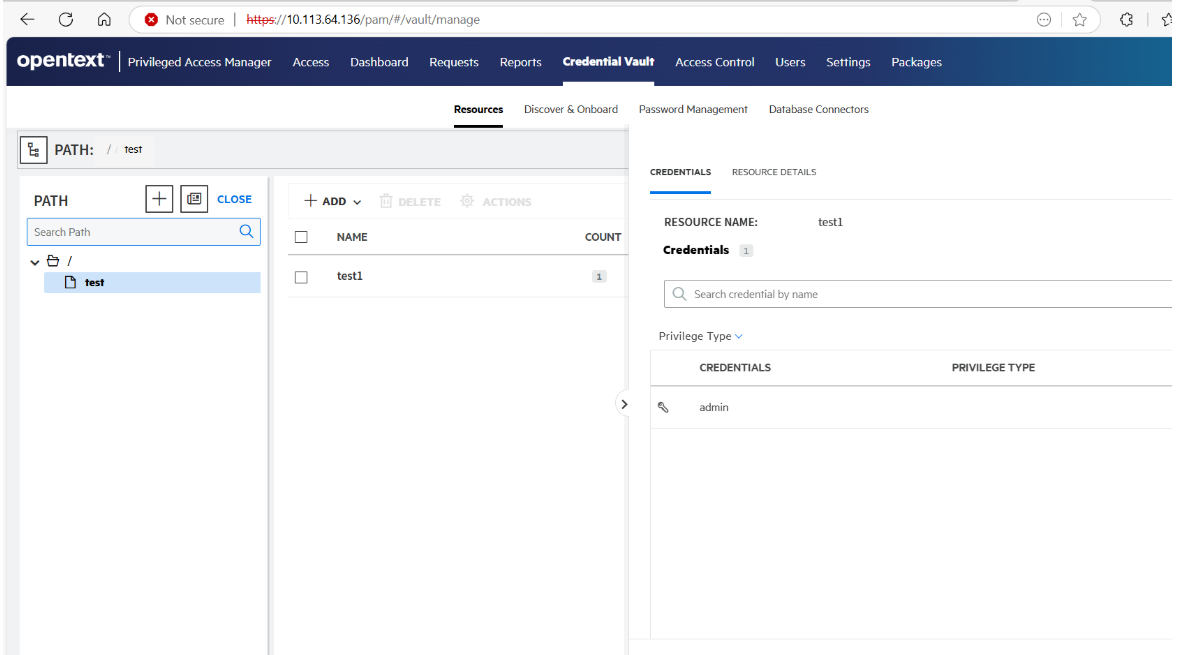Open the Access Control menu

715,62
